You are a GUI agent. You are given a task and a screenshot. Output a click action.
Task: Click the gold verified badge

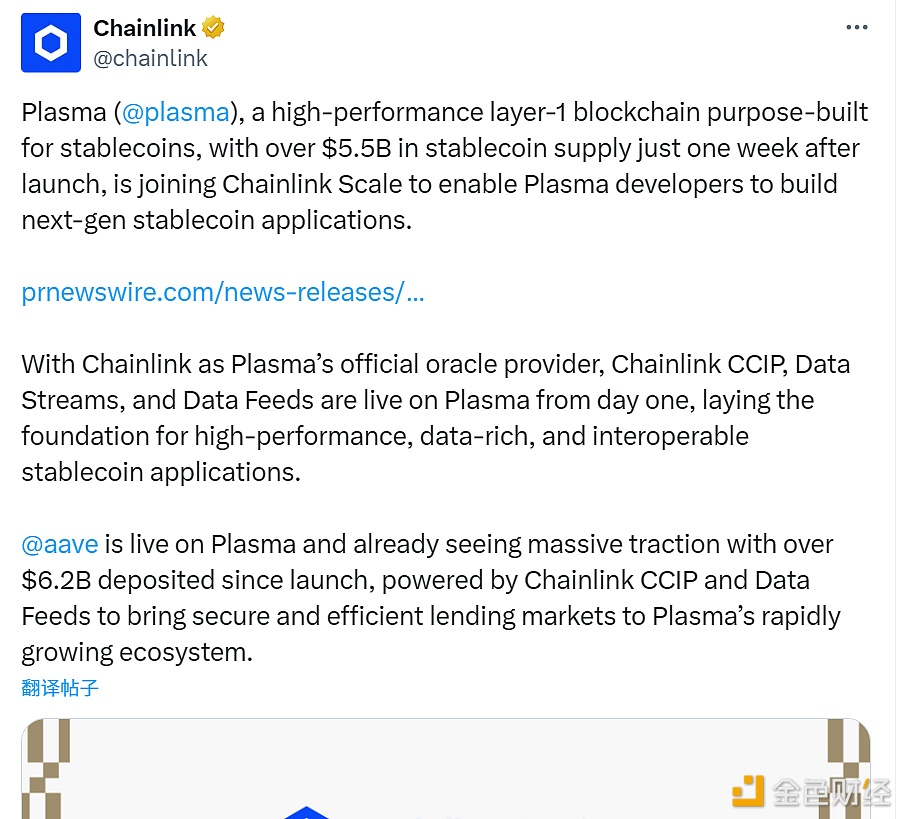click(x=213, y=28)
